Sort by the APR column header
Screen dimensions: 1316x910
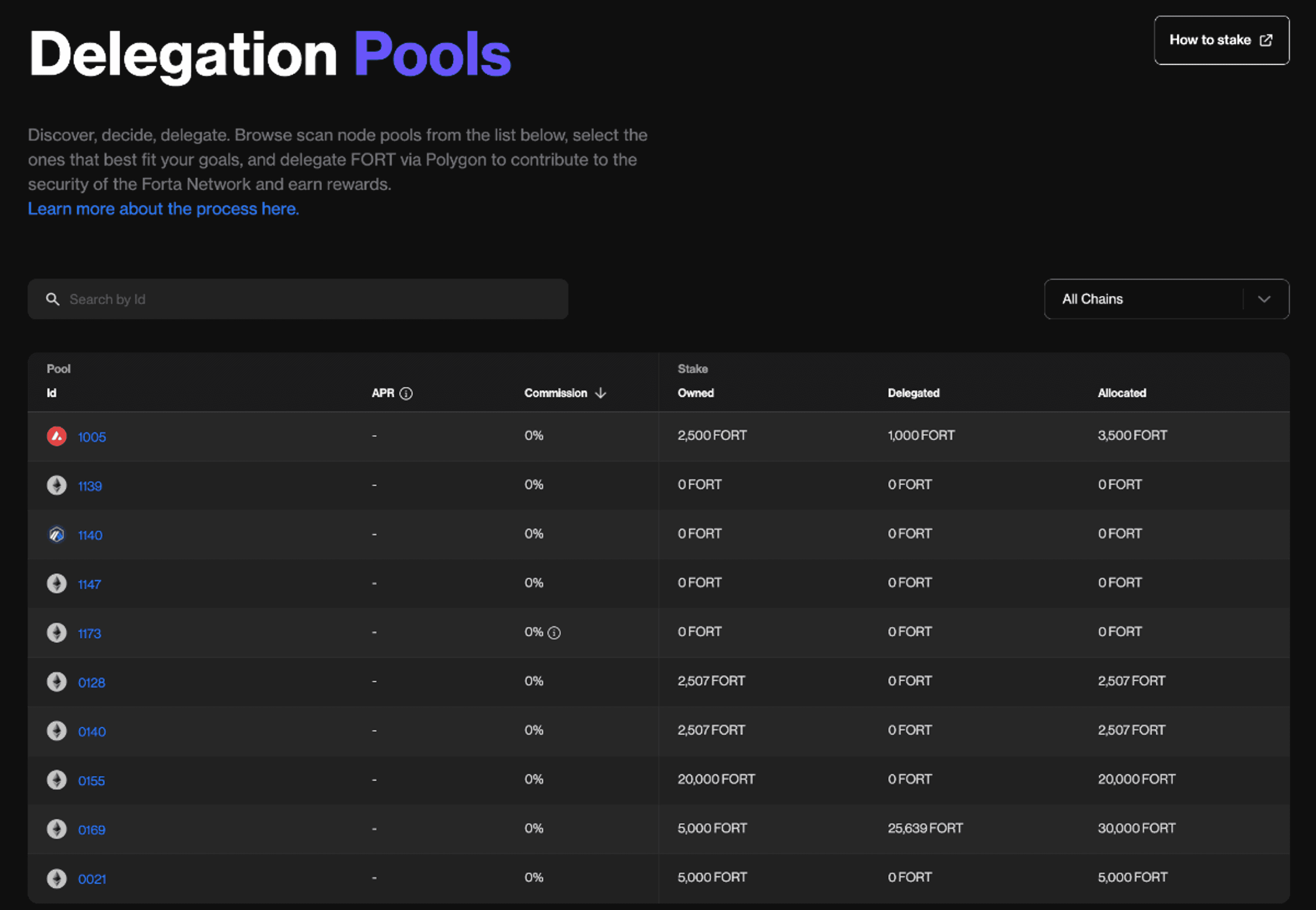[x=383, y=393]
